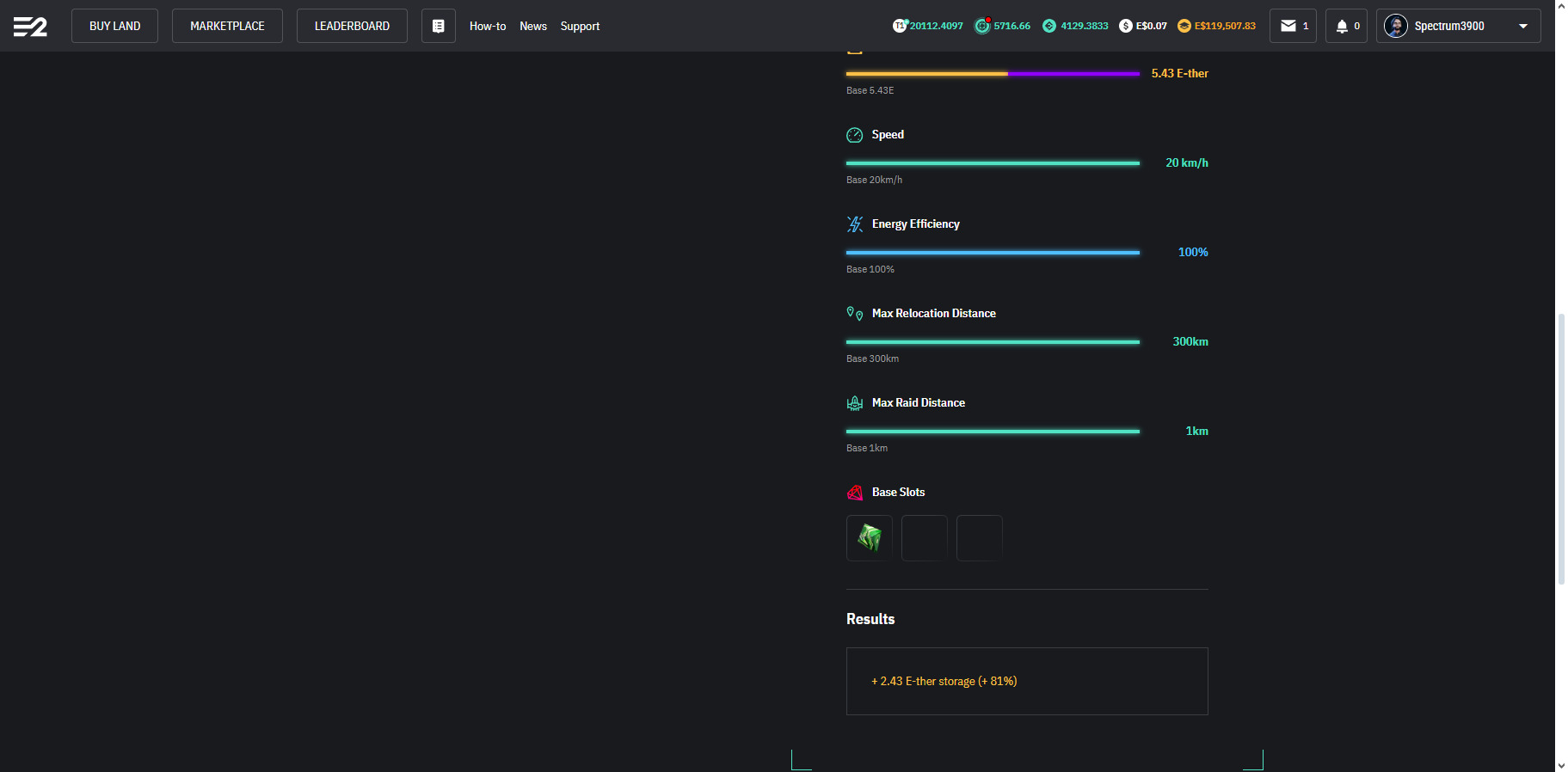Click the scrollbar up arrow
The image size is (1568, 772).
coord(1561,6)
